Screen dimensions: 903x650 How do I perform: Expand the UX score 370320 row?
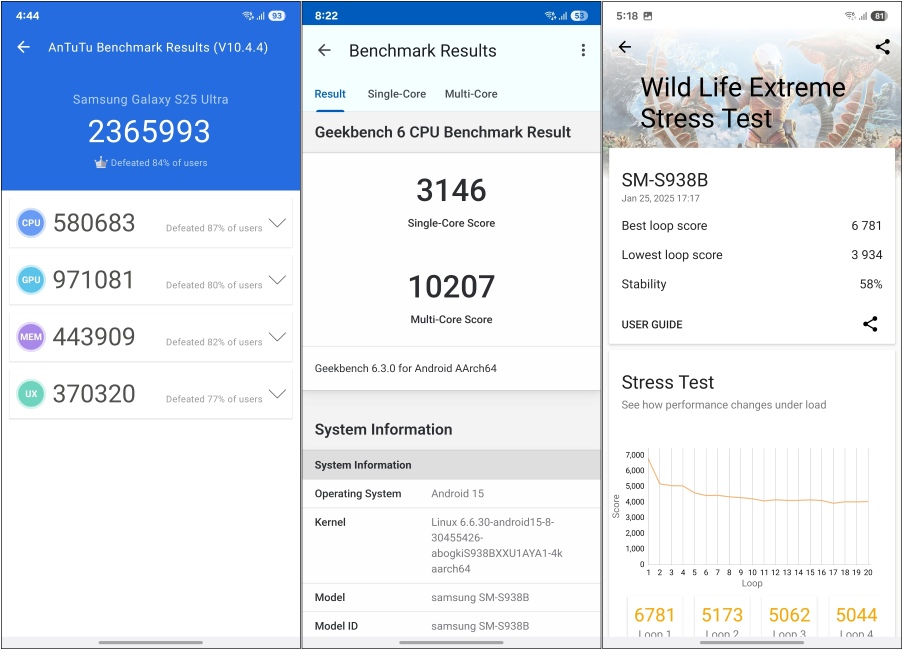277,394
